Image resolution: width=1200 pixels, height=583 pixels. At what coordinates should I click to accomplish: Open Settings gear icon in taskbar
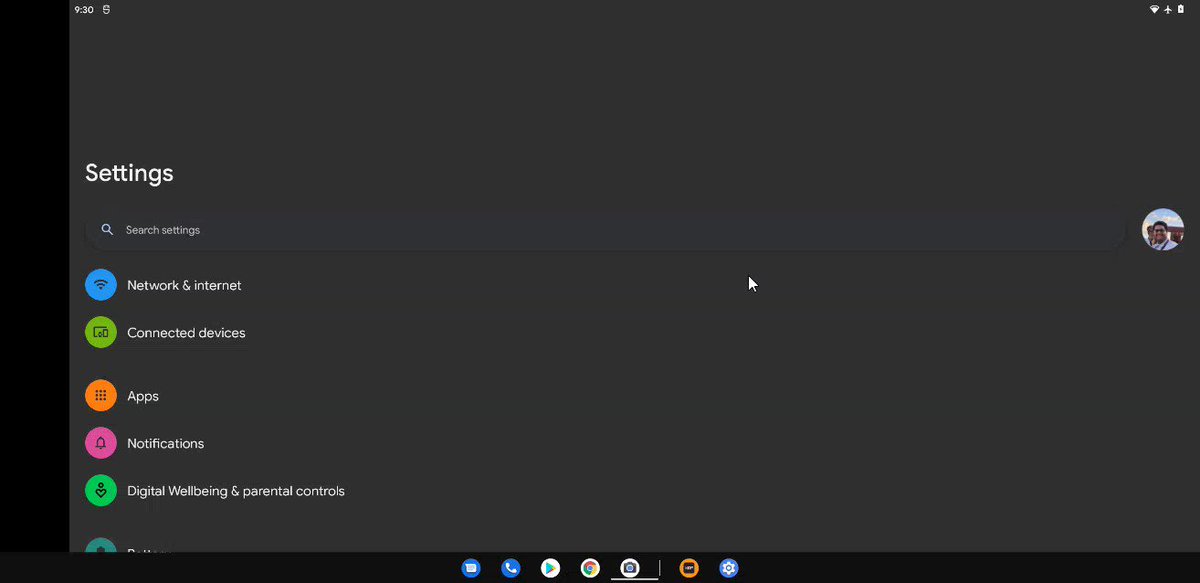click(729, 568)
